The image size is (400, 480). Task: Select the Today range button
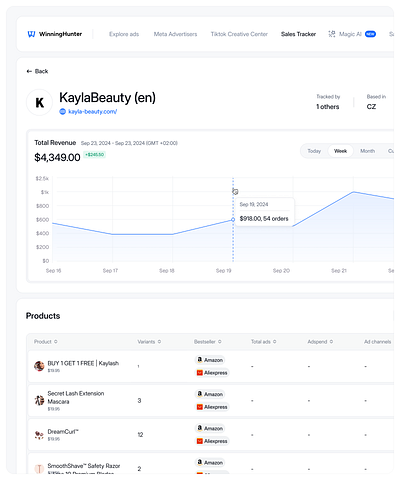[x=314, y=151]
